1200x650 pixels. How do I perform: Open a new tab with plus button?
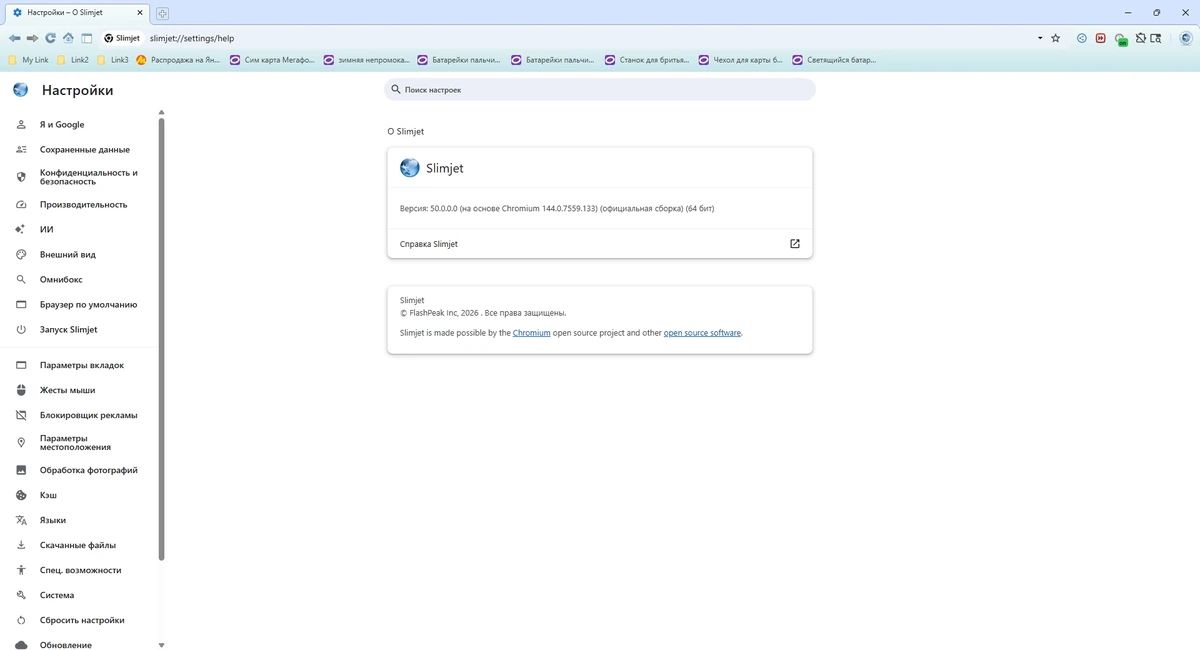[x=162, y=13]
